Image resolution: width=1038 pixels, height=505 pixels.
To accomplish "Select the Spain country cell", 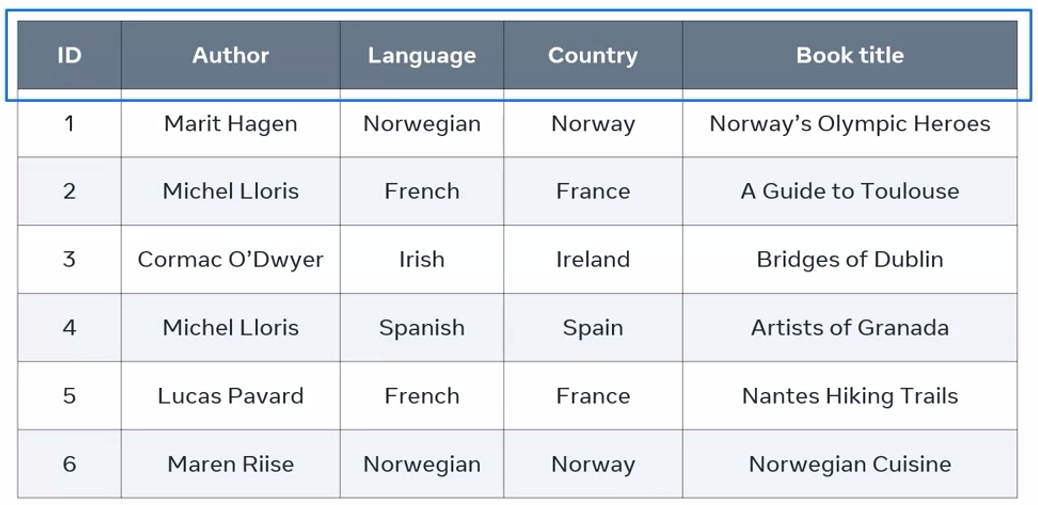I will [x=593, y=328].
